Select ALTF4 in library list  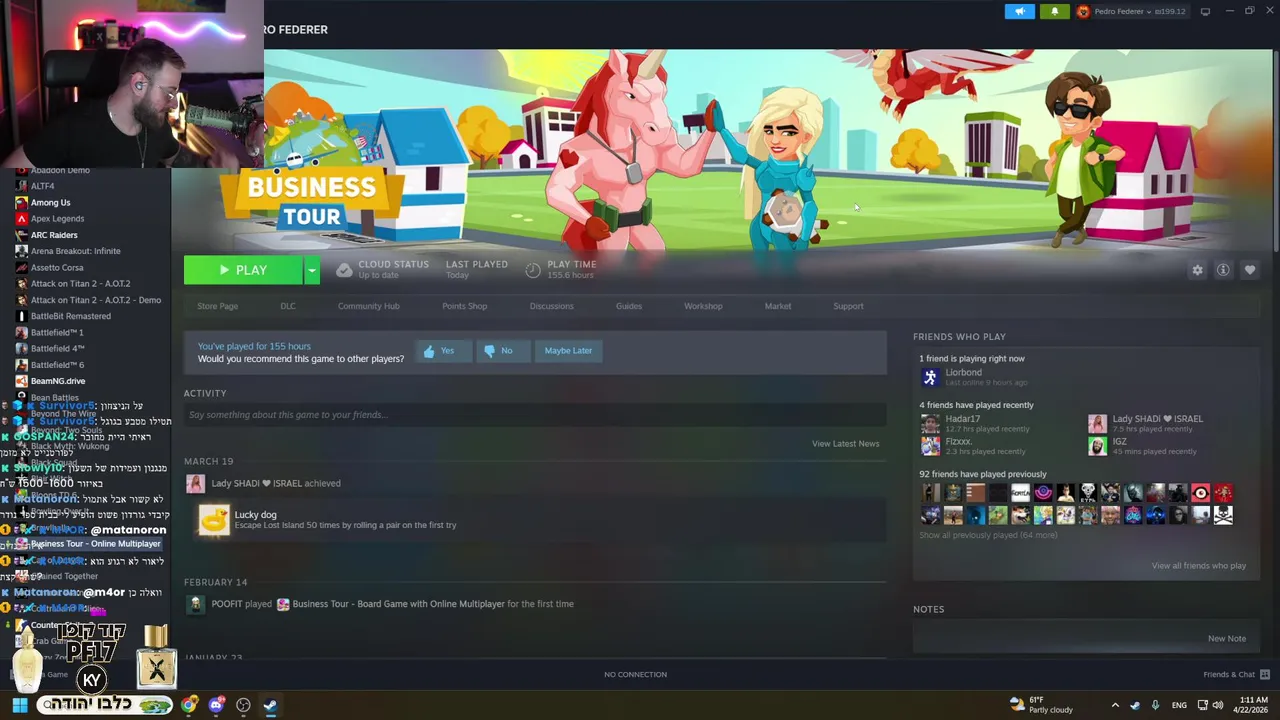pyautogui.click(x=42, y=186)
